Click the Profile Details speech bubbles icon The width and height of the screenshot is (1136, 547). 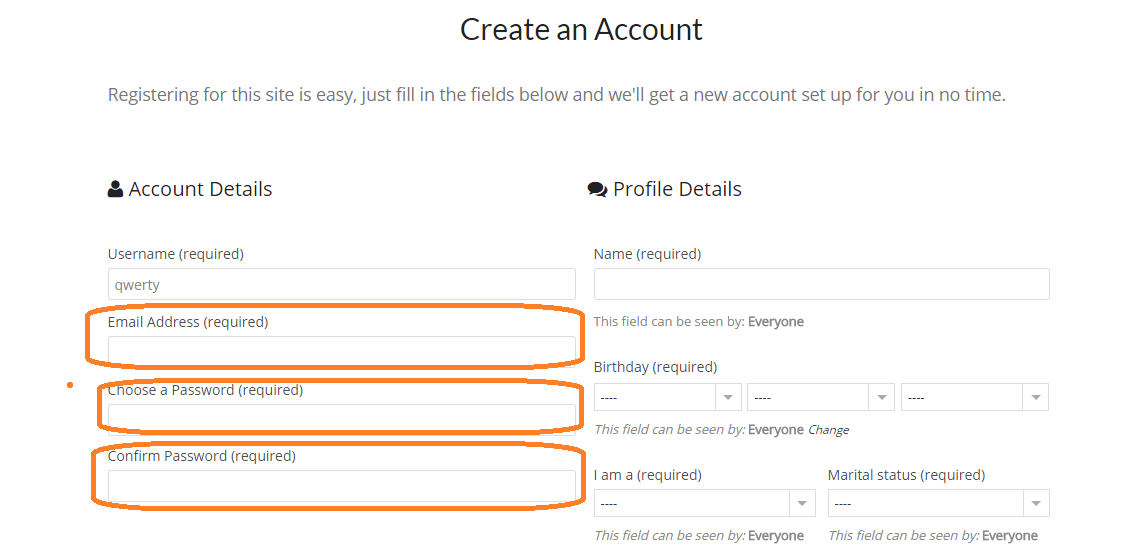597,189
